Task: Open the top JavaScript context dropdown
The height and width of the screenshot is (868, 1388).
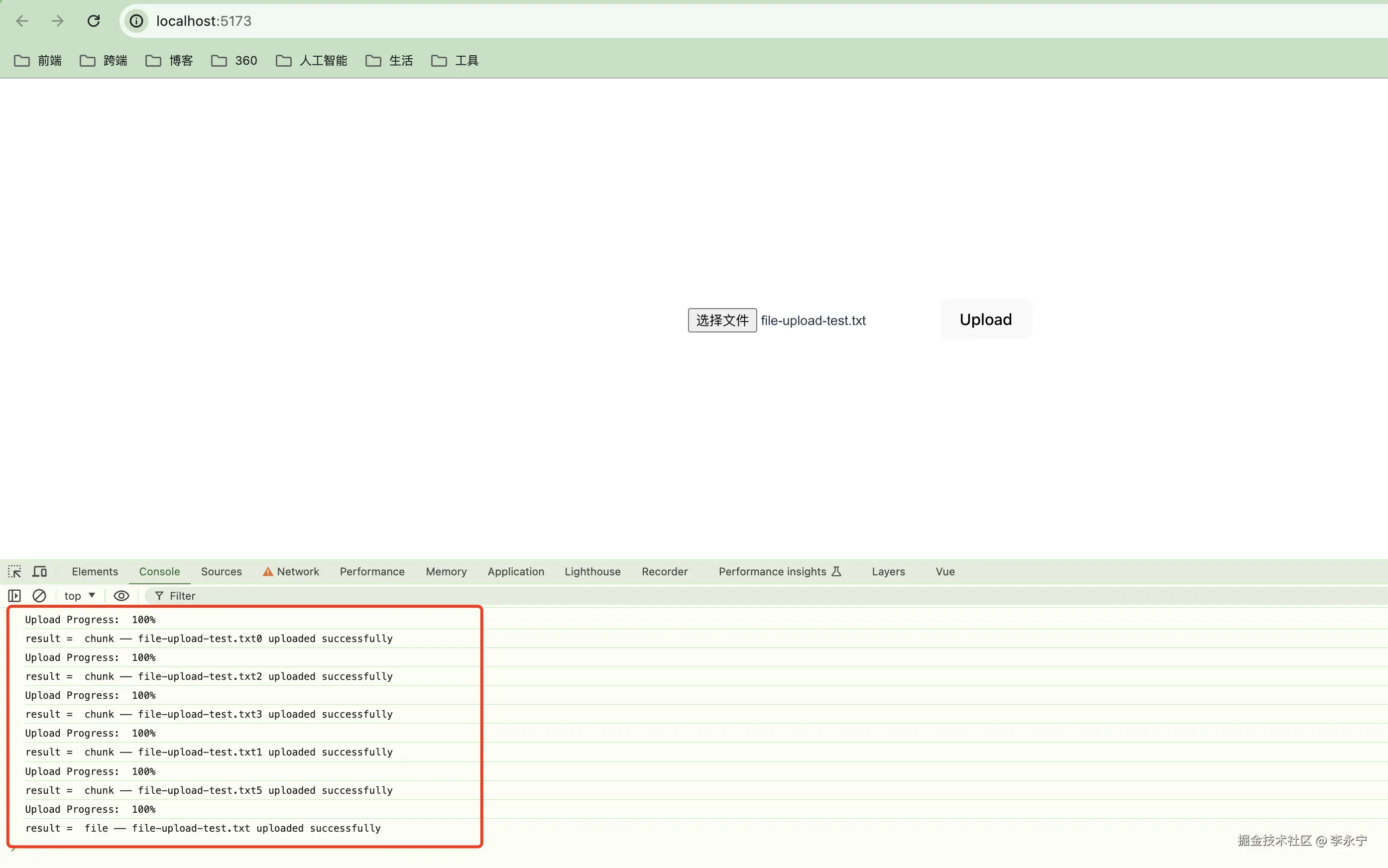Action: [x=79, y=596]
